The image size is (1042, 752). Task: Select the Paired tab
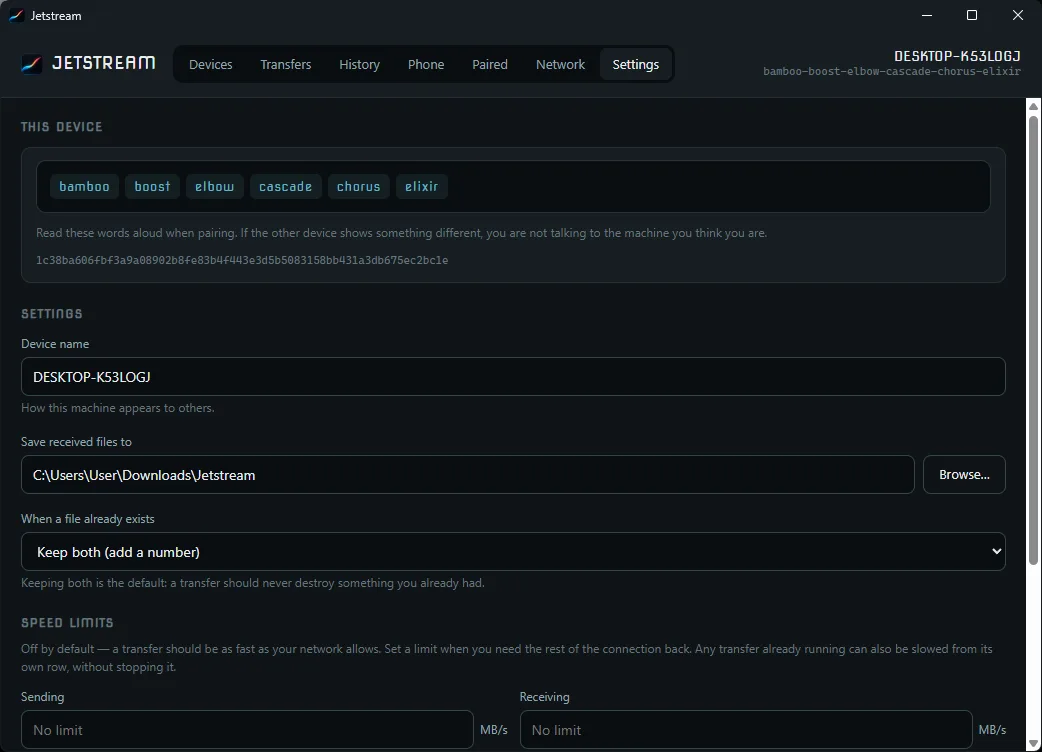point(490,64)
